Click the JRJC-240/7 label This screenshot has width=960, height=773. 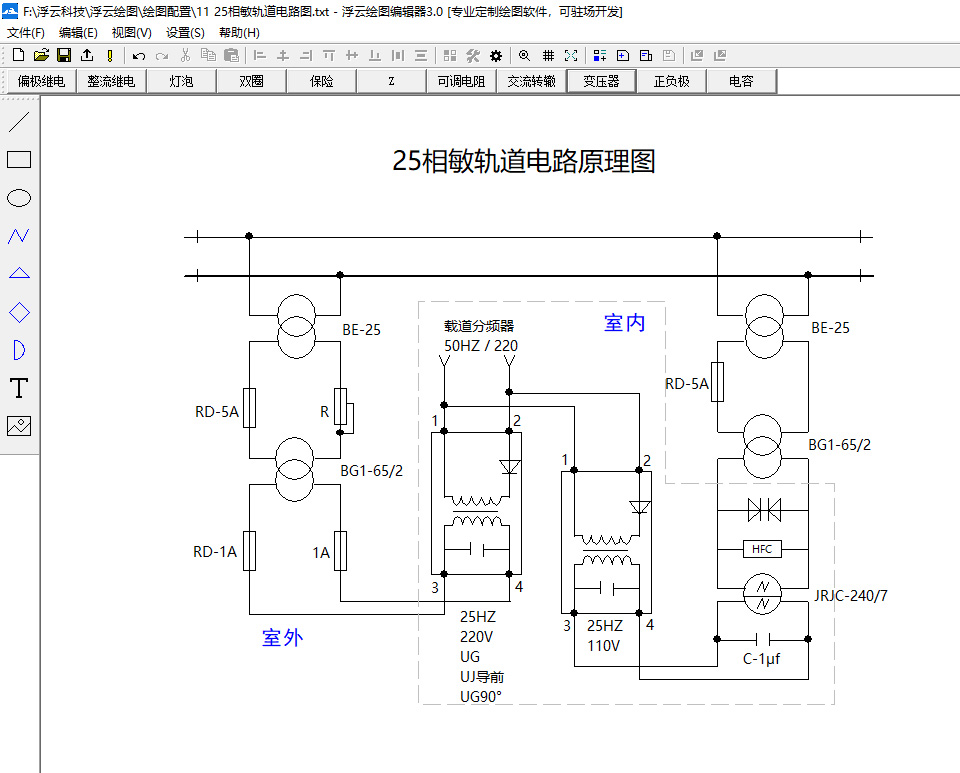click(x=850, y=596)
